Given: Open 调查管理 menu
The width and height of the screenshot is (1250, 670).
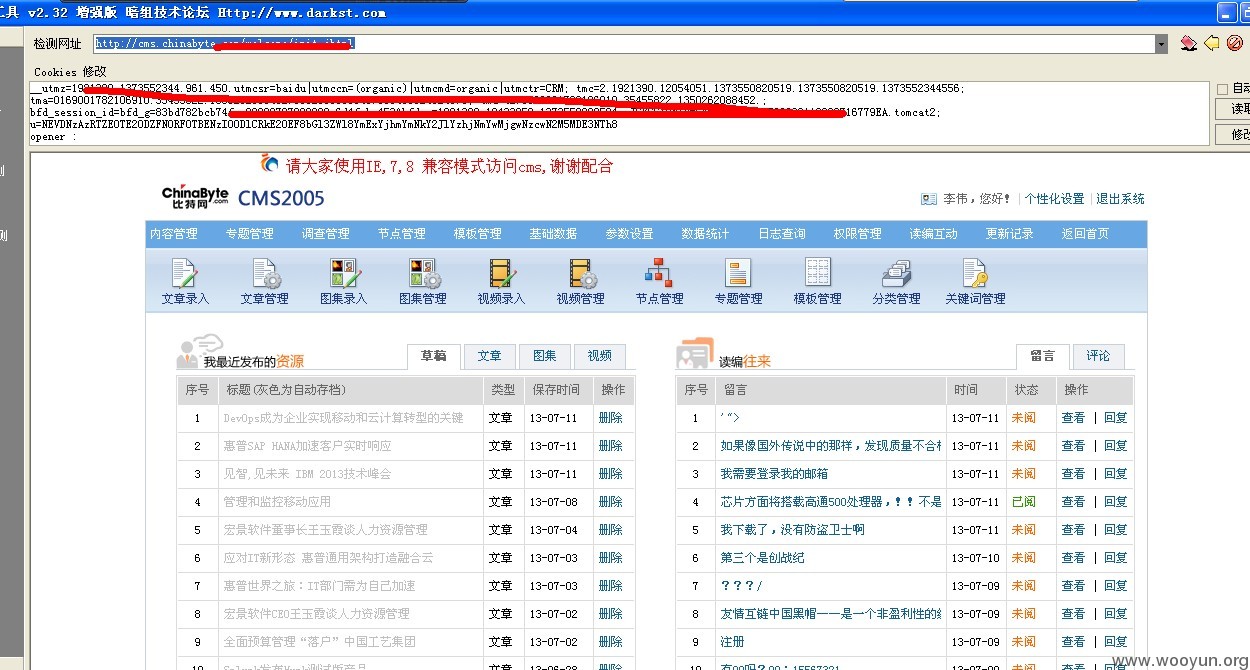Looking at the screenshot, I should pyautogui.click(x=326, y=234).
